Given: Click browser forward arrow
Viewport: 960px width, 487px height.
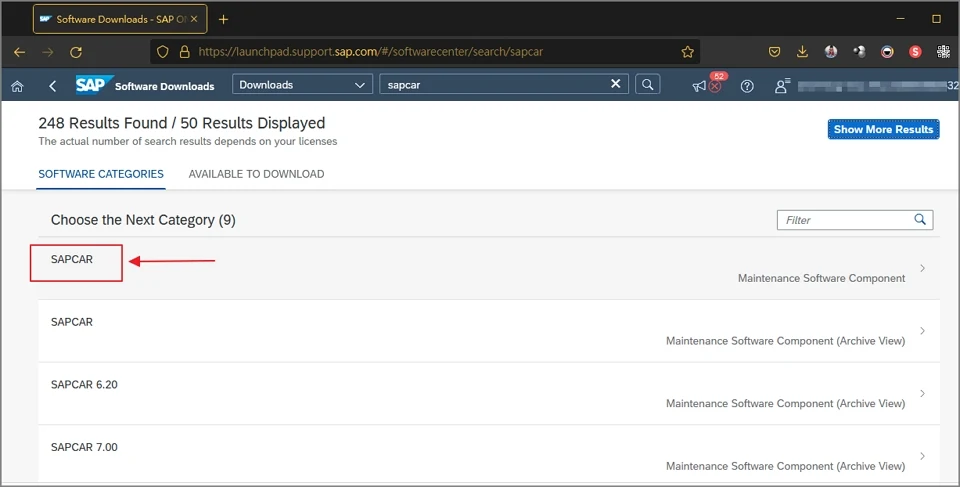Looking at the screenshot, I should (x=48, y=52).
